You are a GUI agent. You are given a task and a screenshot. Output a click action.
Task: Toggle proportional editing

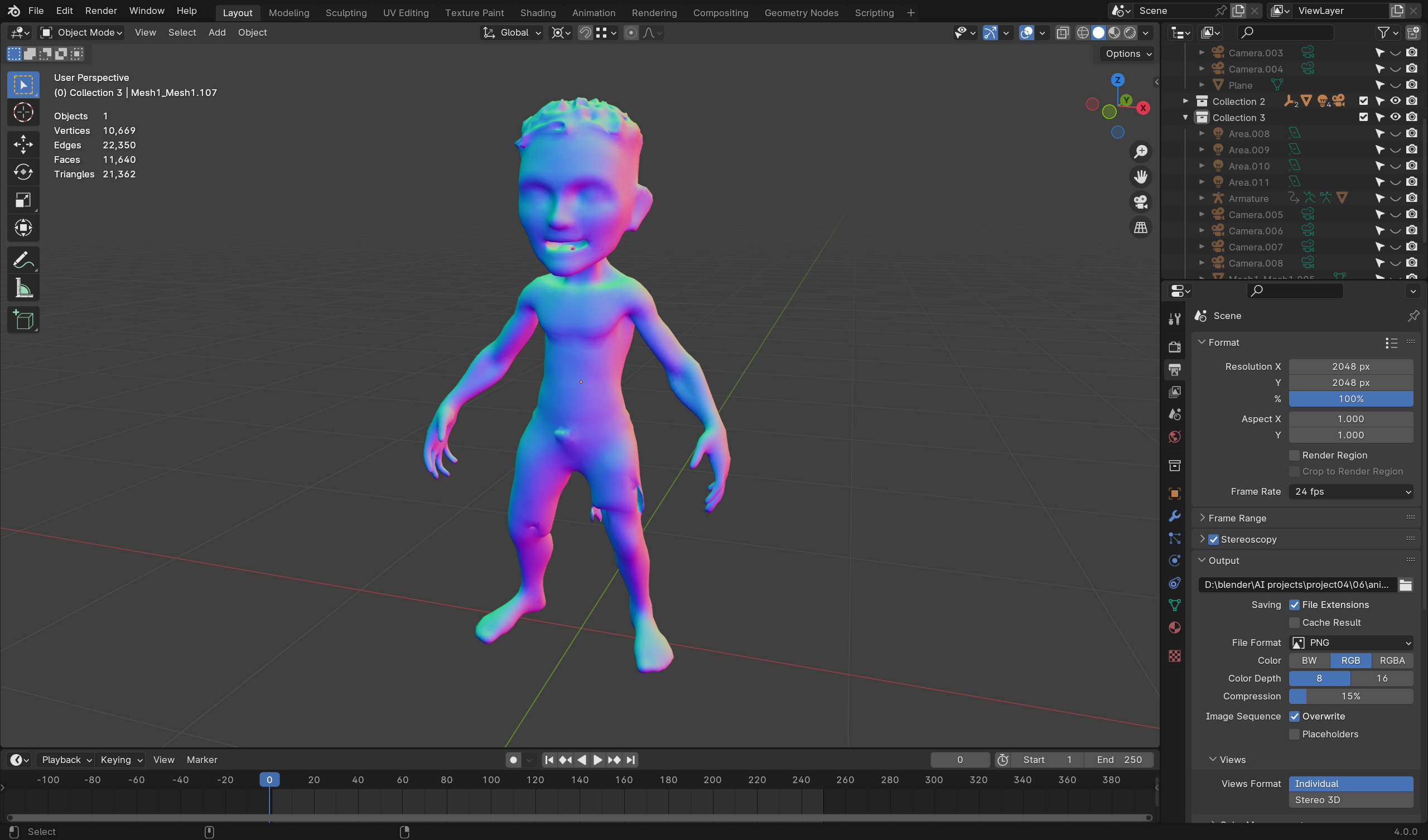pyautogui.click(x=630, y=33)
